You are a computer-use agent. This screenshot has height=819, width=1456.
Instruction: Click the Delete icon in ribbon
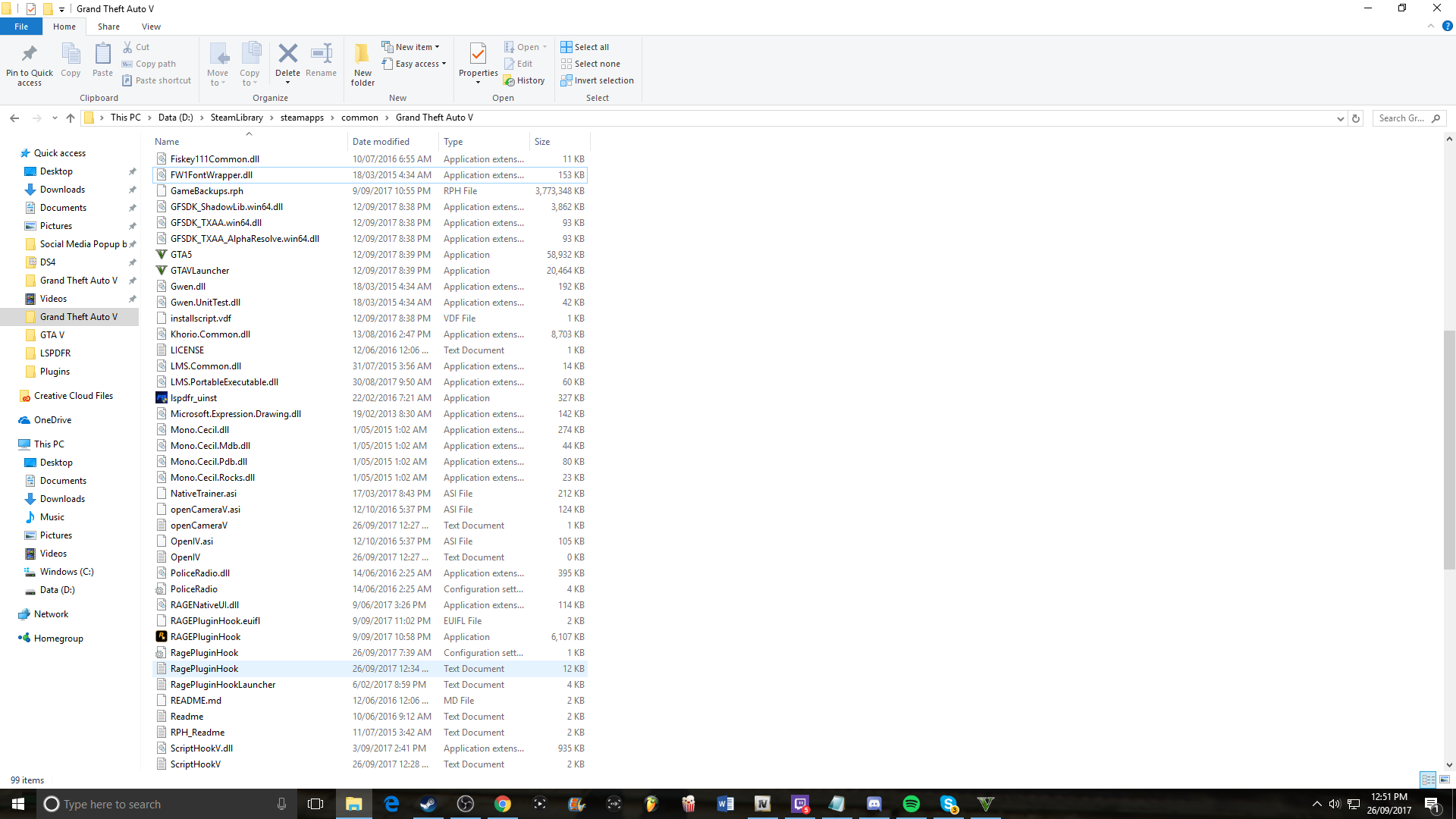(x=287, y=55)
